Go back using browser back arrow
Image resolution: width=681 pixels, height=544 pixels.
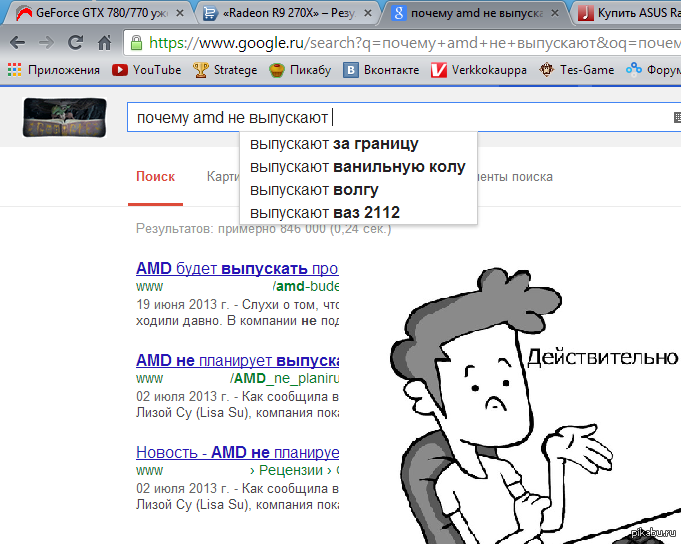tap(18, 43)
